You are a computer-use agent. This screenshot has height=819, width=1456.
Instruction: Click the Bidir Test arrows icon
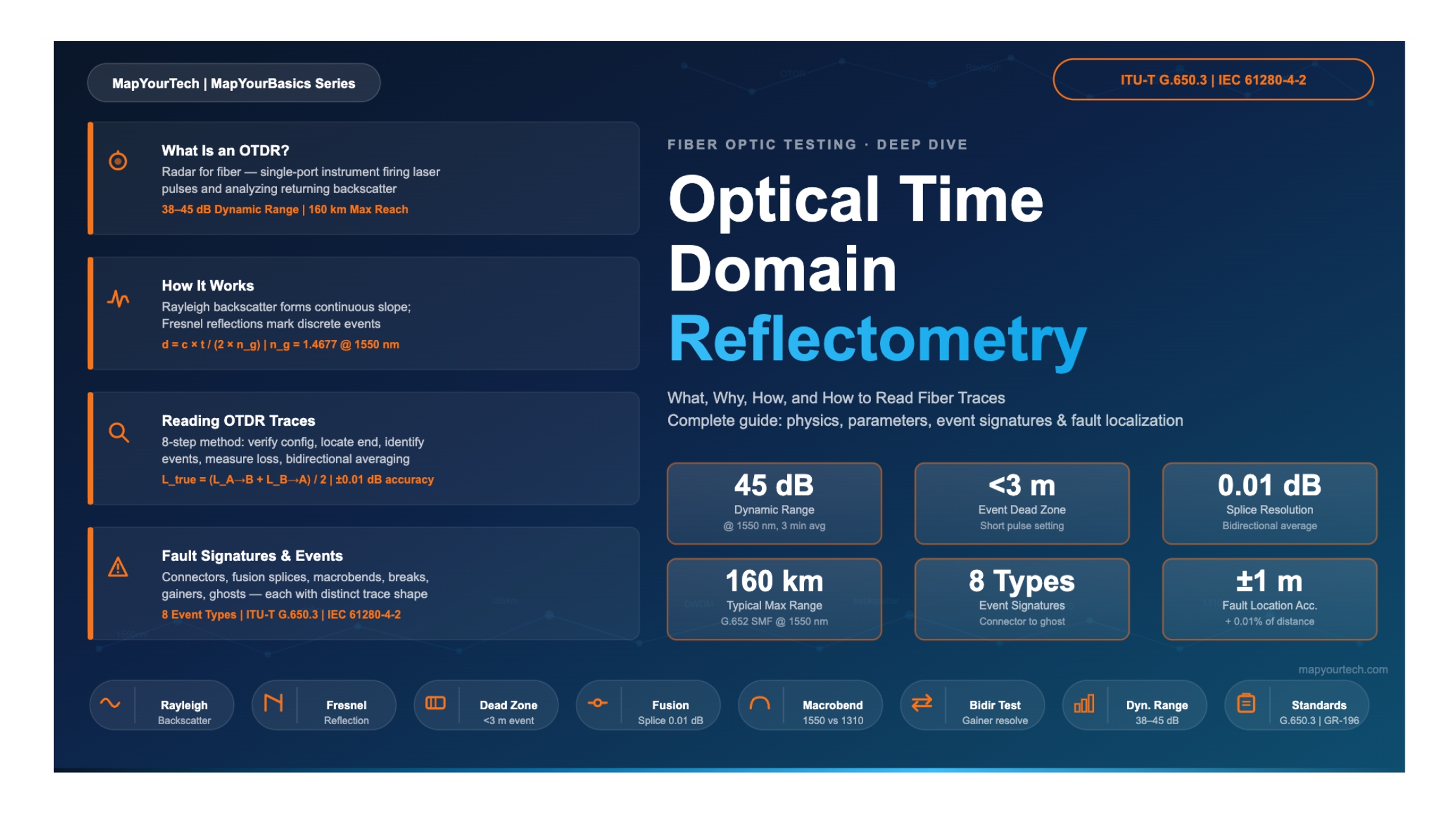pyautogui.click(x=922, y=704)
